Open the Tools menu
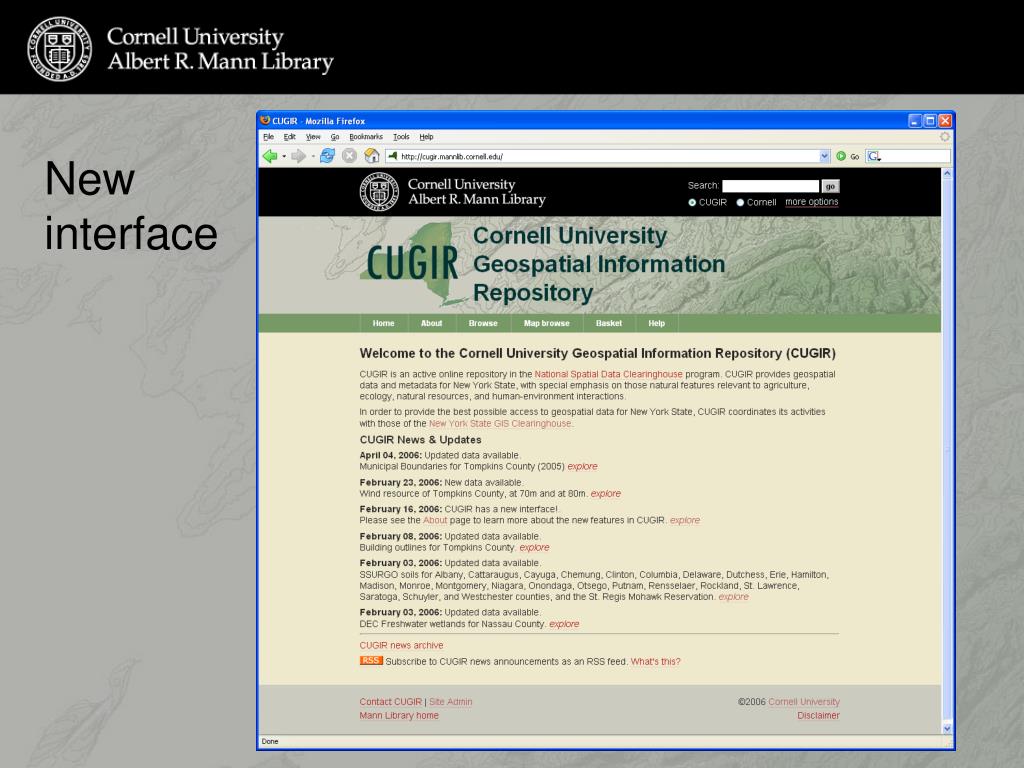Image resolution: width=1024 pixels, height=768 pixels. point(401,137)
